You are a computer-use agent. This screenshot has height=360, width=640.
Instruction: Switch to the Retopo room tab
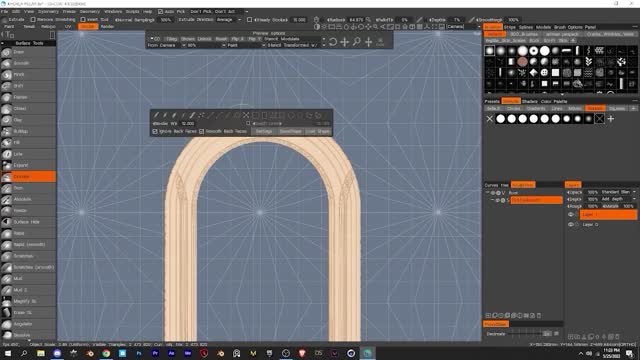pyautogui.click(x=48, y=27)
